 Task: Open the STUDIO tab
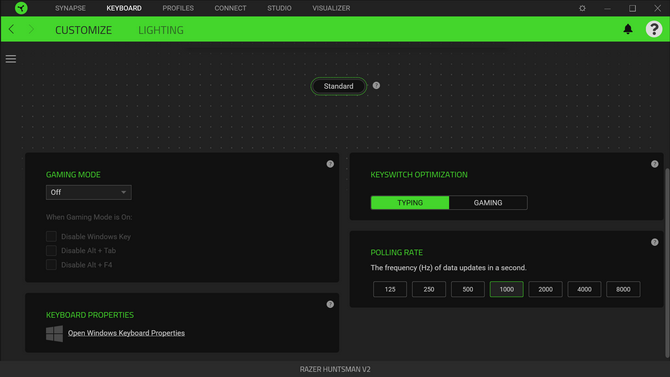point(279,8)
